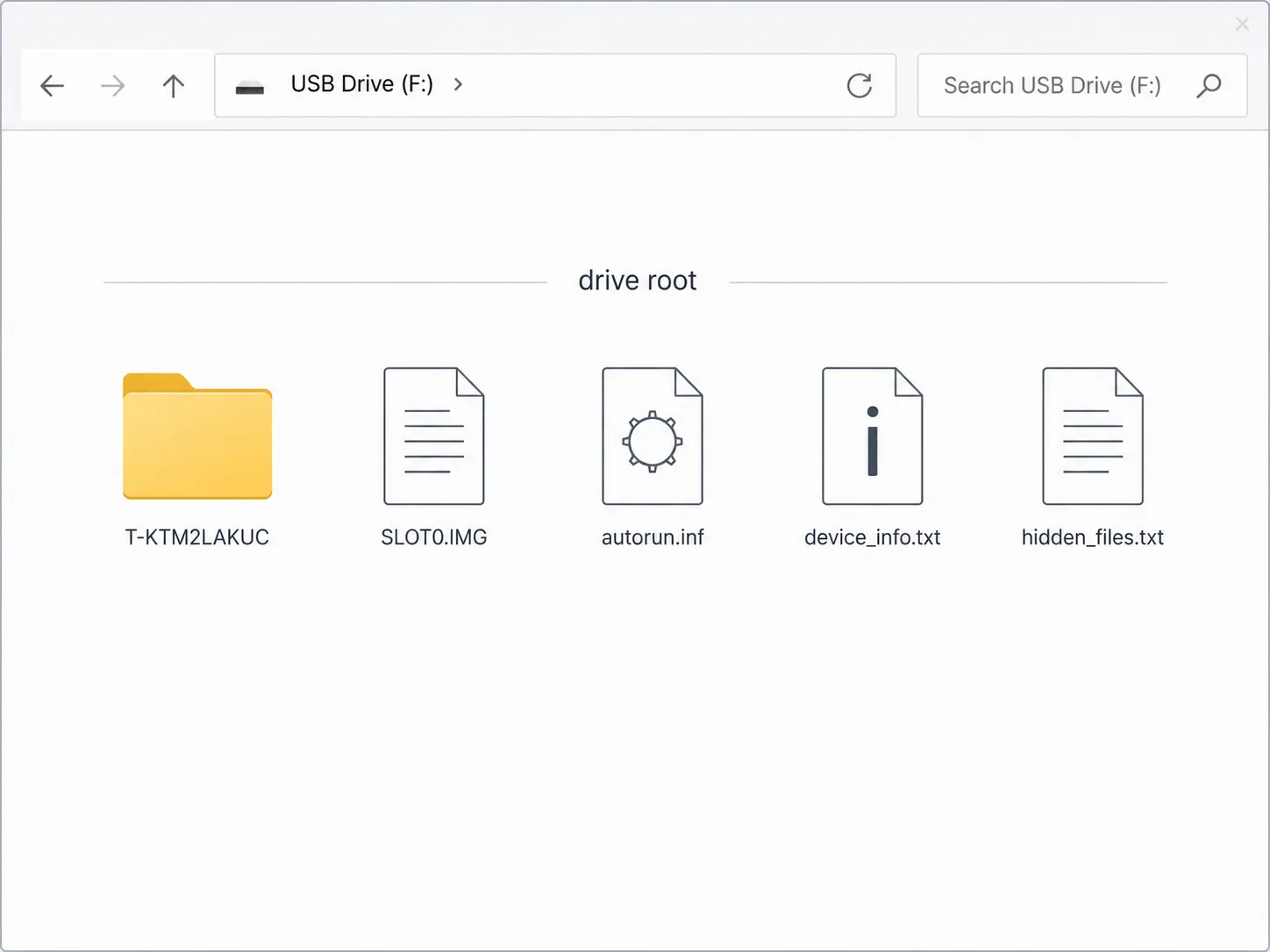Select the device_info.txt info file icon
The height and width of the screenshot is (952, 1270).
[873, 436]
